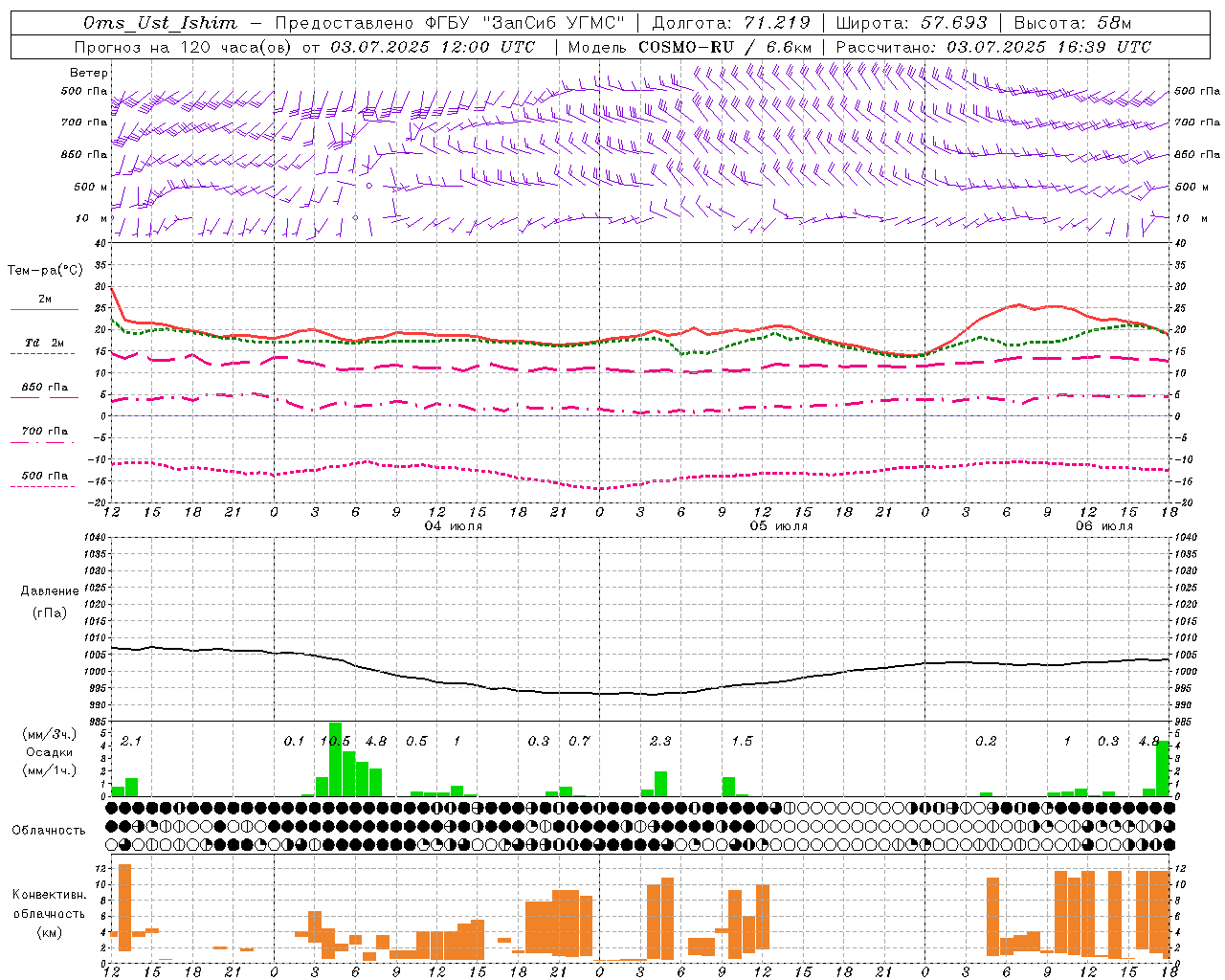The image size is (1225, 980).
Task: Click the Td 2м dew point legend label
Action: [45, 343]
